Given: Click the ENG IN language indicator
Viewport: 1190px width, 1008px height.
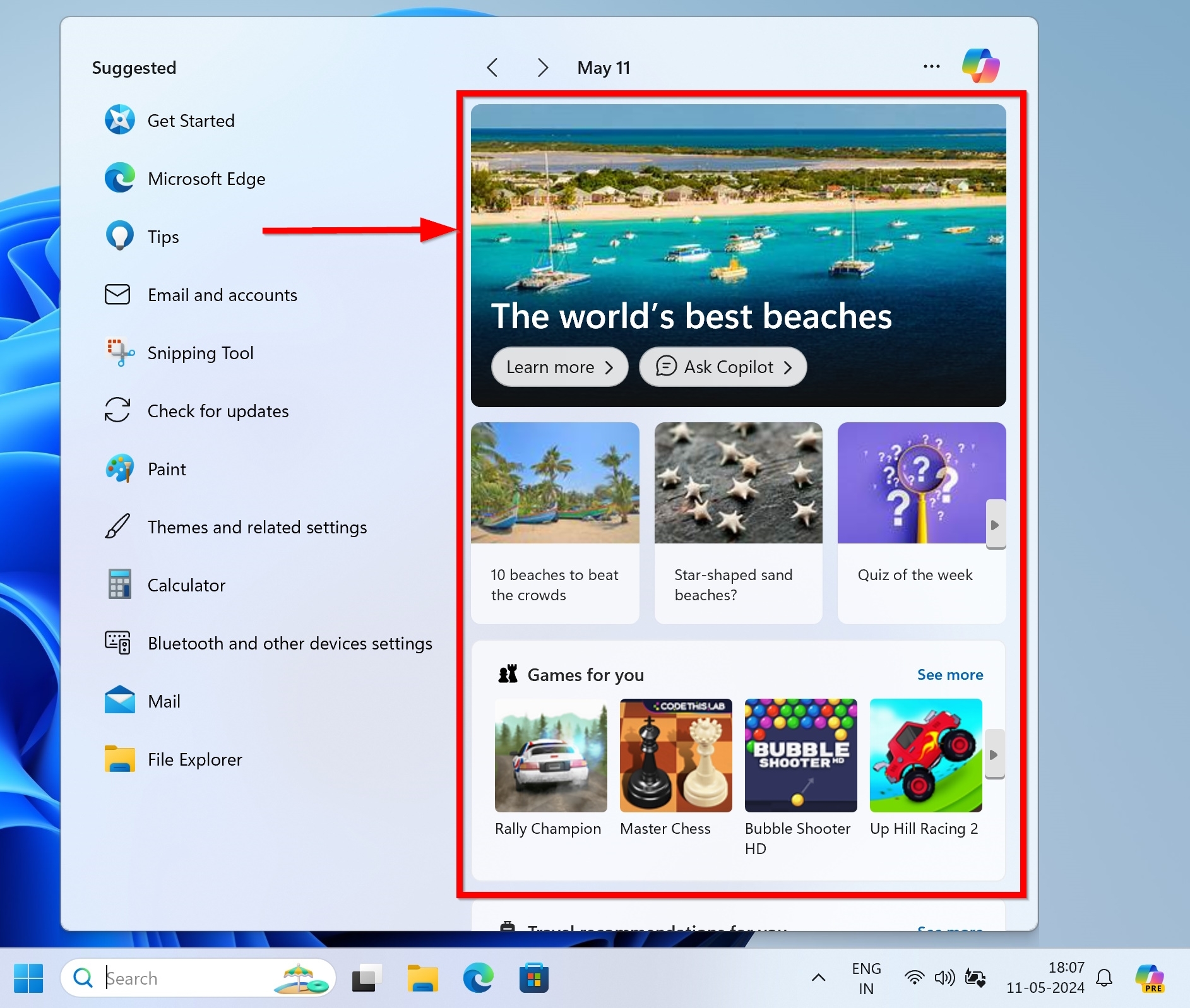Looking at the screenshot, I should pos(866,978).
